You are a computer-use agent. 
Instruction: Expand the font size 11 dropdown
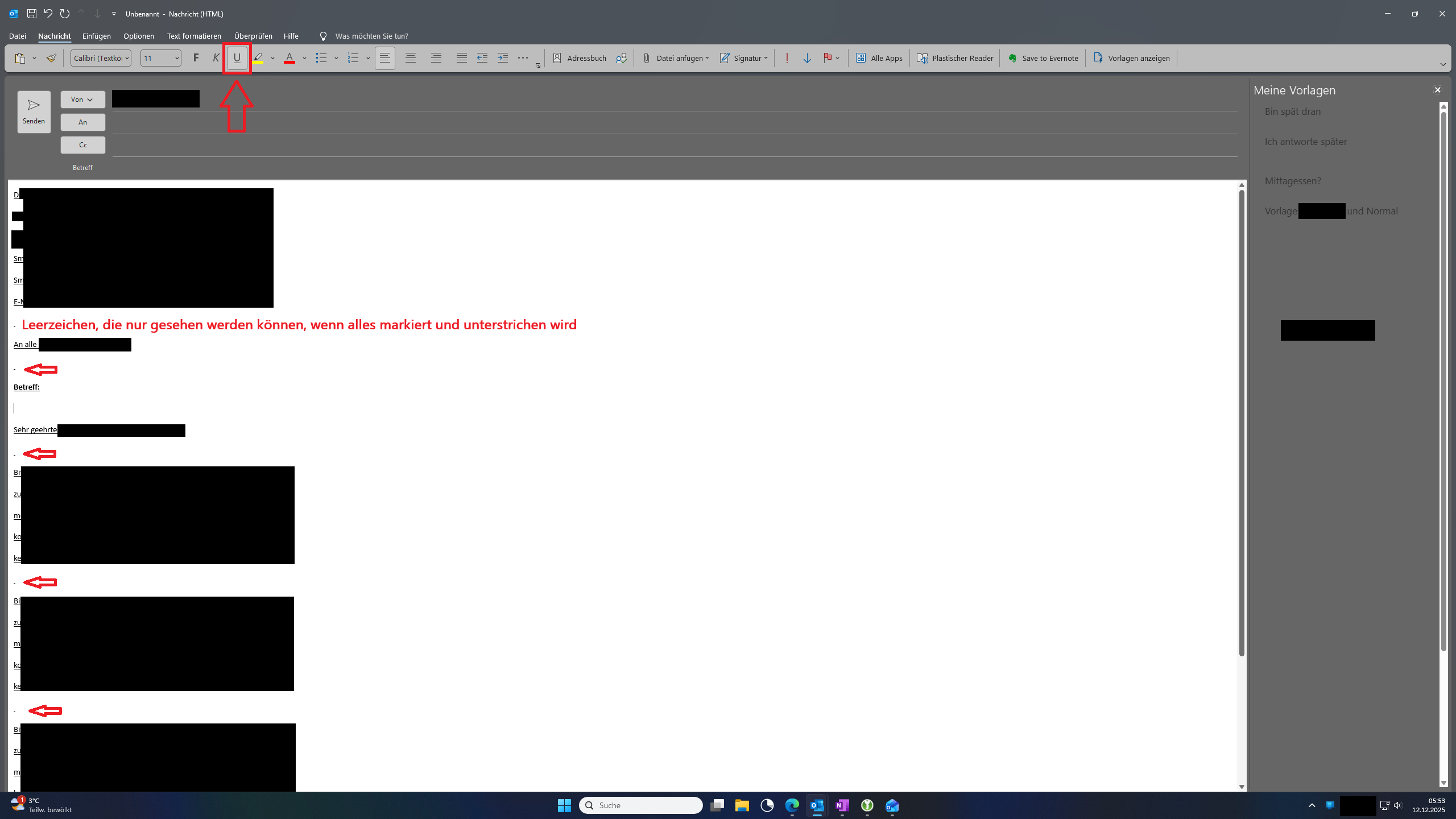tap(177, 58)
